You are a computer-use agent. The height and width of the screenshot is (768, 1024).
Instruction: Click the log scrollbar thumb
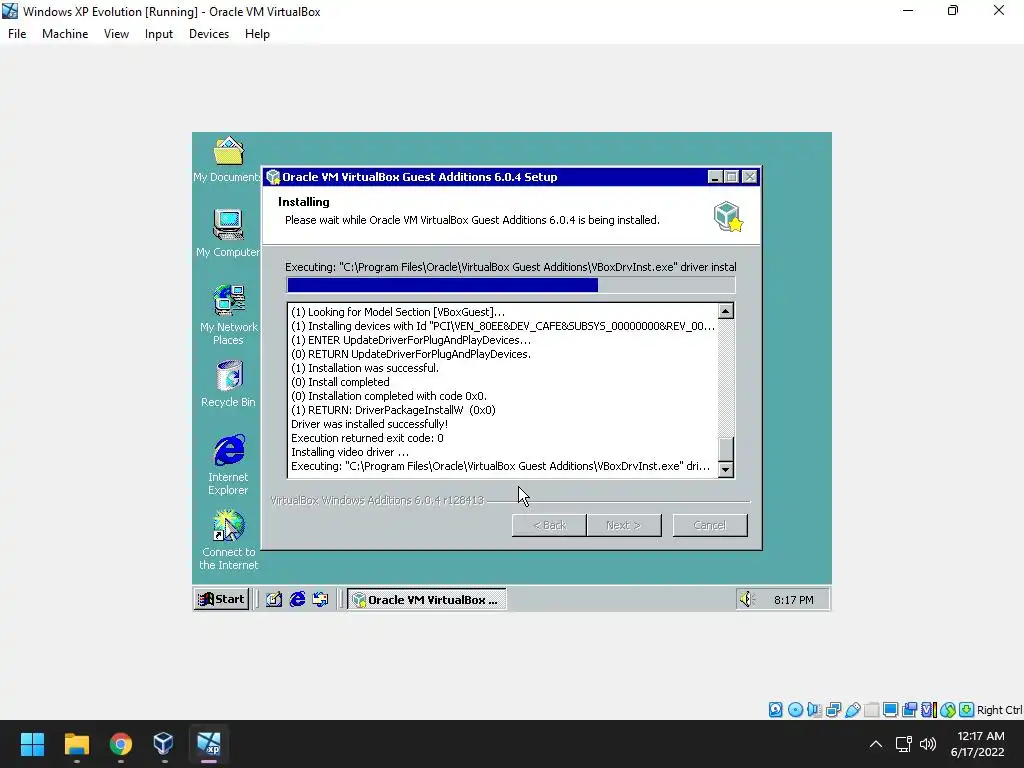[x=726, y=449]
